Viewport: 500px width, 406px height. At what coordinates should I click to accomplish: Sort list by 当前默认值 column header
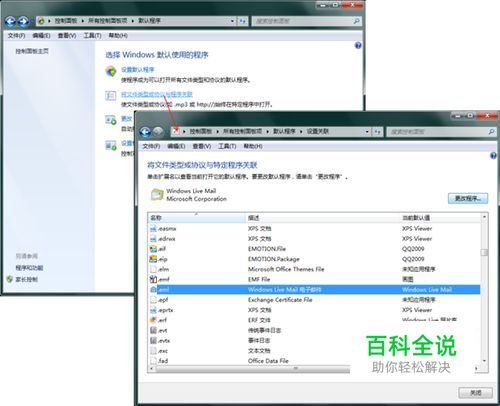pyautogui.click(x=440, y=218)
